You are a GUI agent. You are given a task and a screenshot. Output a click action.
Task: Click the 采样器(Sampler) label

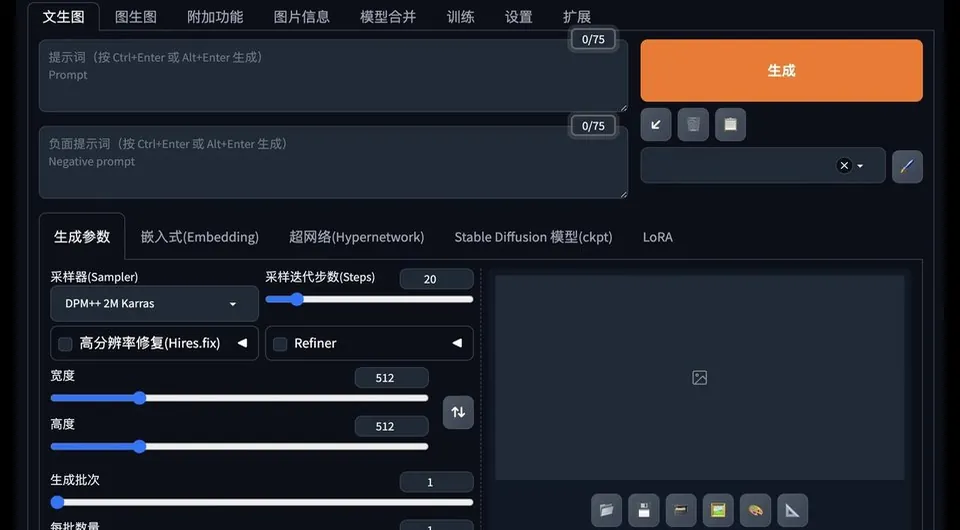pyautogui.click(x=94, y=277)
